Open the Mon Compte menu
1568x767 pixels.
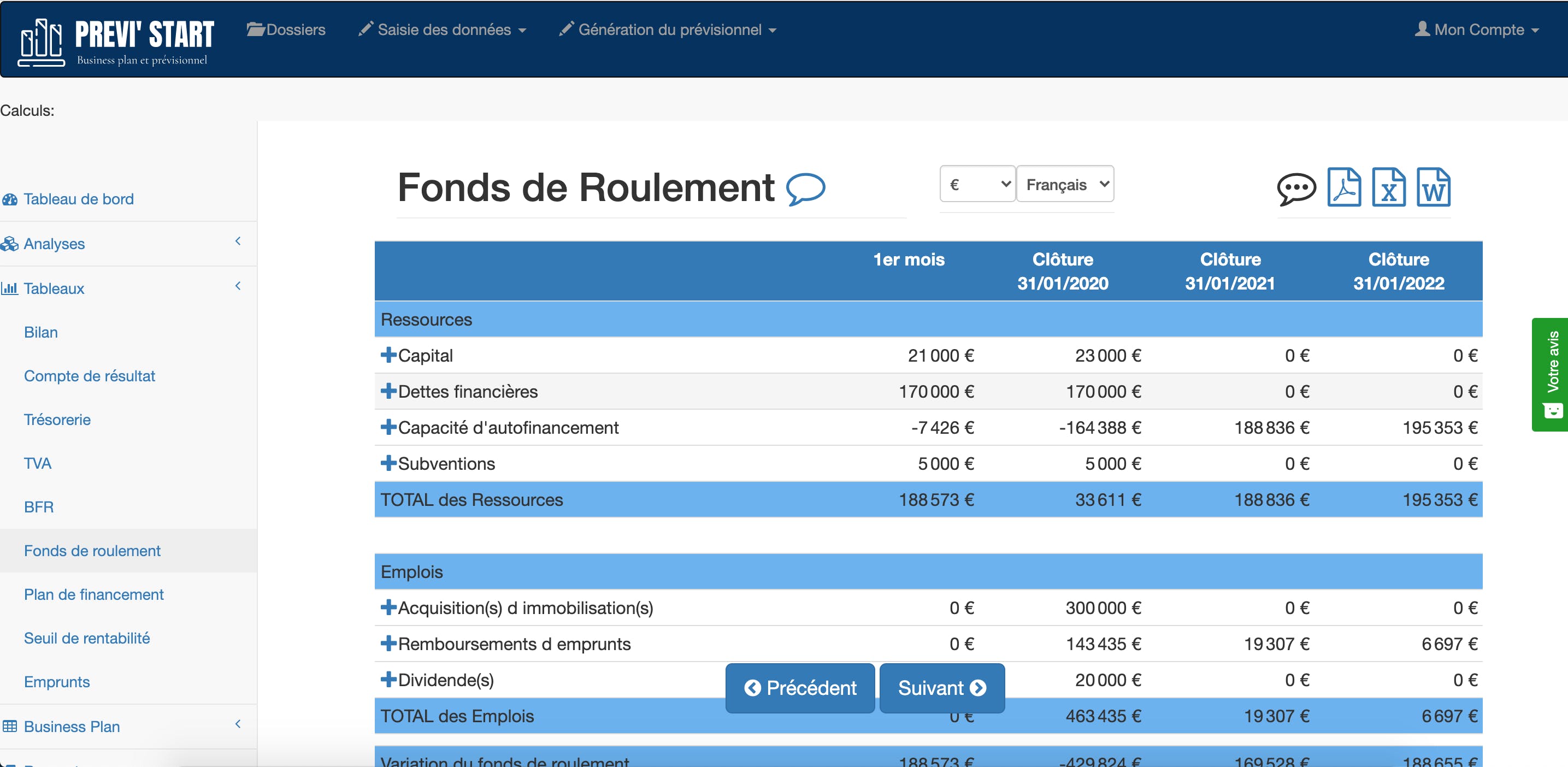click(1477, 29)
